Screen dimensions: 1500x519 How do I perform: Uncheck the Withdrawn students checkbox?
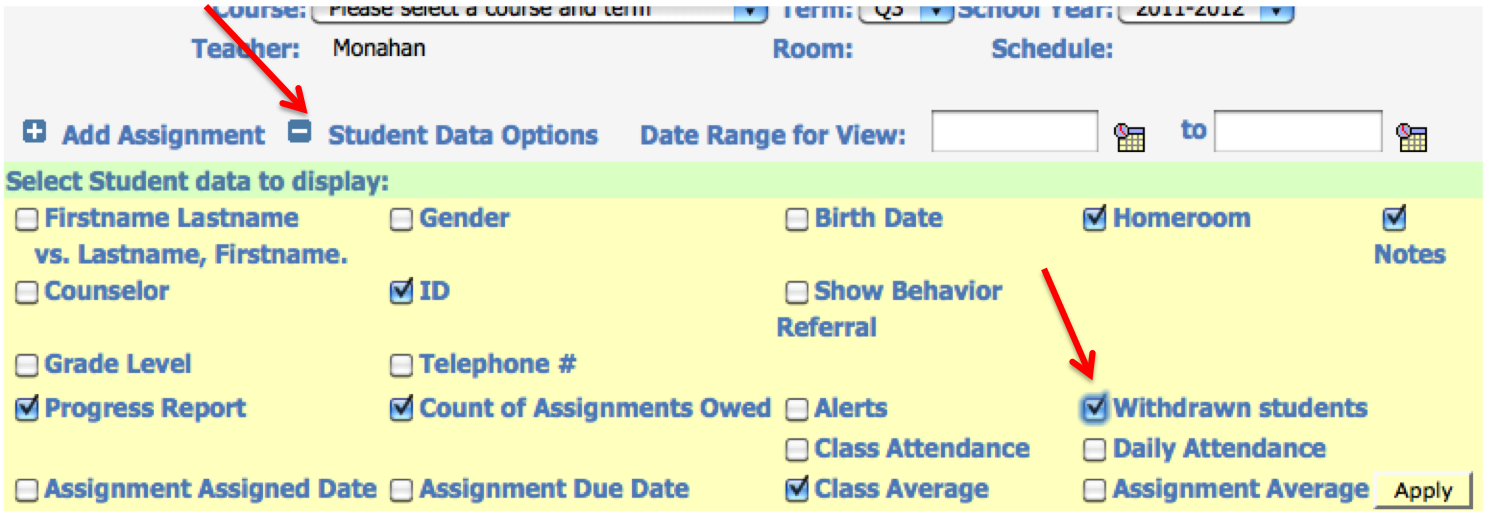point(1096,408)
